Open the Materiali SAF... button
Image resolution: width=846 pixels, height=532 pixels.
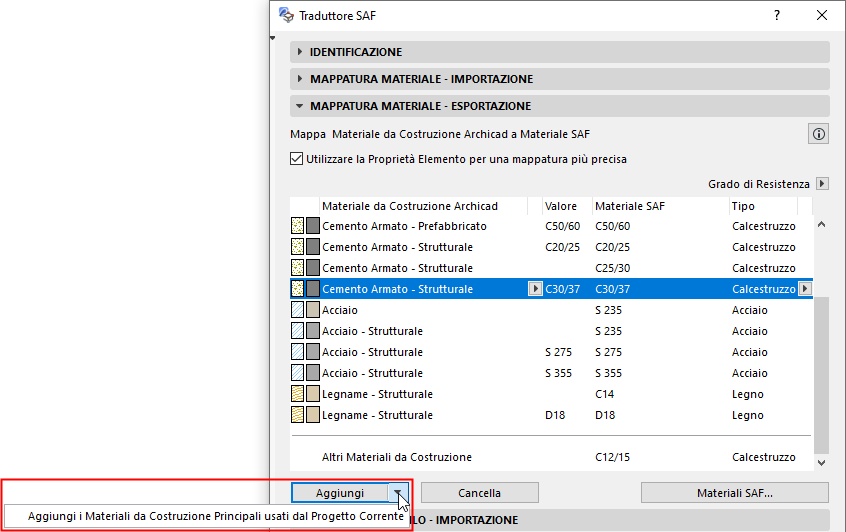[735, 493]
